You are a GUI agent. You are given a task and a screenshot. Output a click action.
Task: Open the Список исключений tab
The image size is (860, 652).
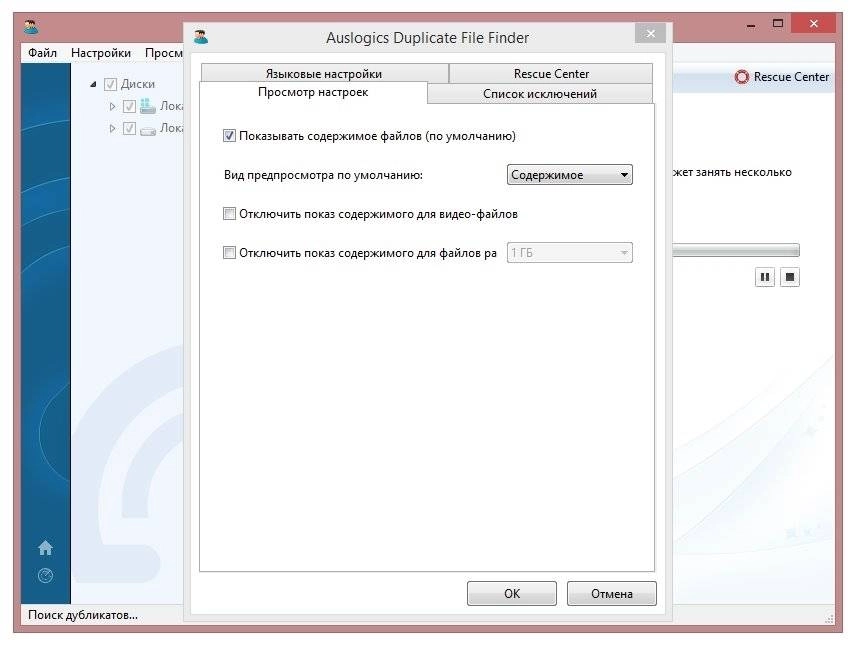[x=540, y=94]
